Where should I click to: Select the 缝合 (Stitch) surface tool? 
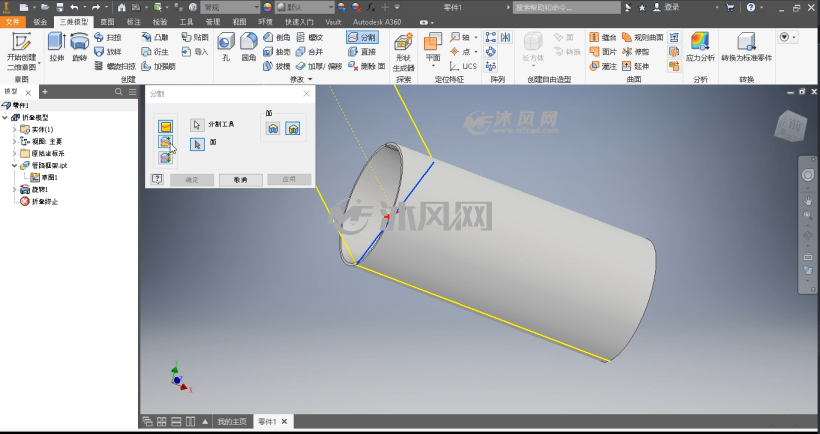pos(603,37)
